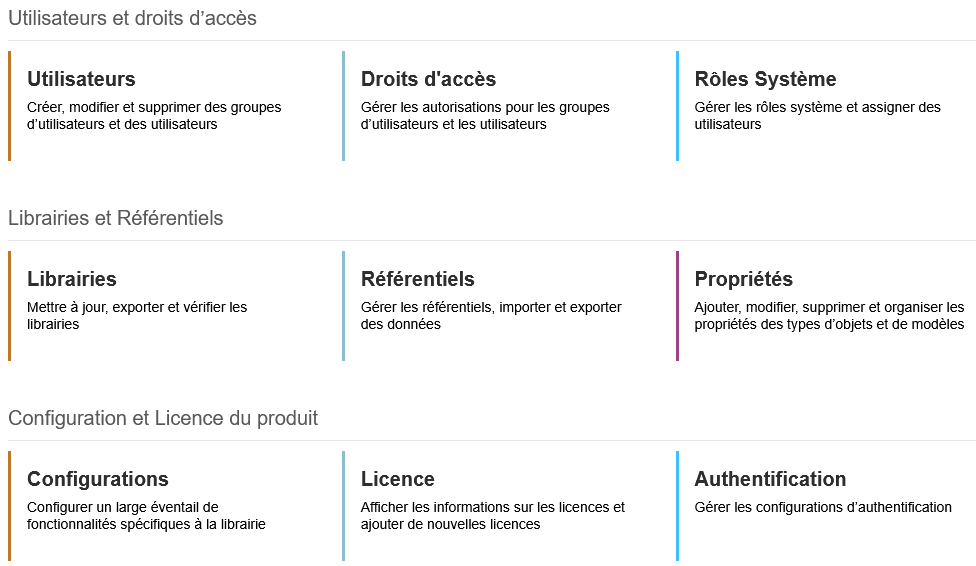The width and height of the screenshot is (976, 566).
Task: Open the Référentiels tile
Action: point(418,279)
